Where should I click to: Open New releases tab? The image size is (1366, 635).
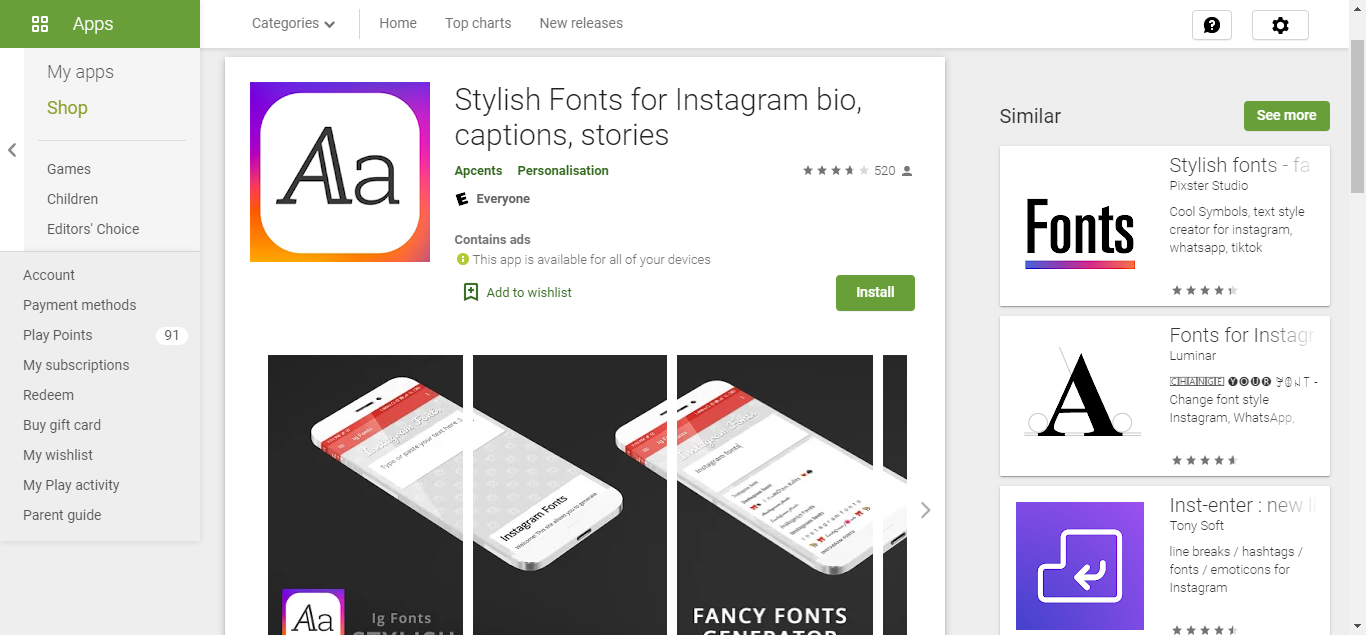pyautogui.click(x=581, y=23)
